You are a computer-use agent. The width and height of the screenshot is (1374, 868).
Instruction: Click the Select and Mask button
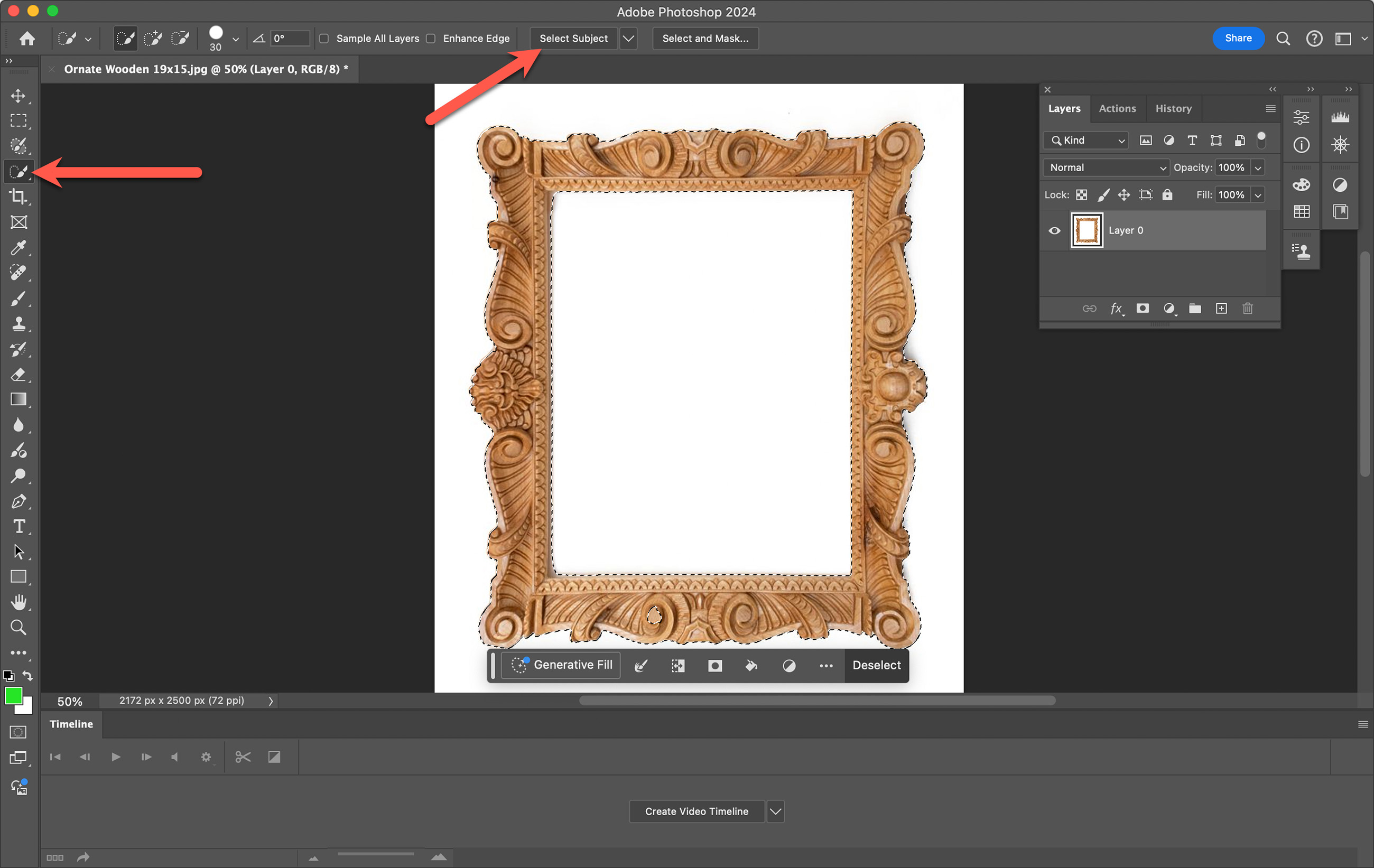coord(704,38)
